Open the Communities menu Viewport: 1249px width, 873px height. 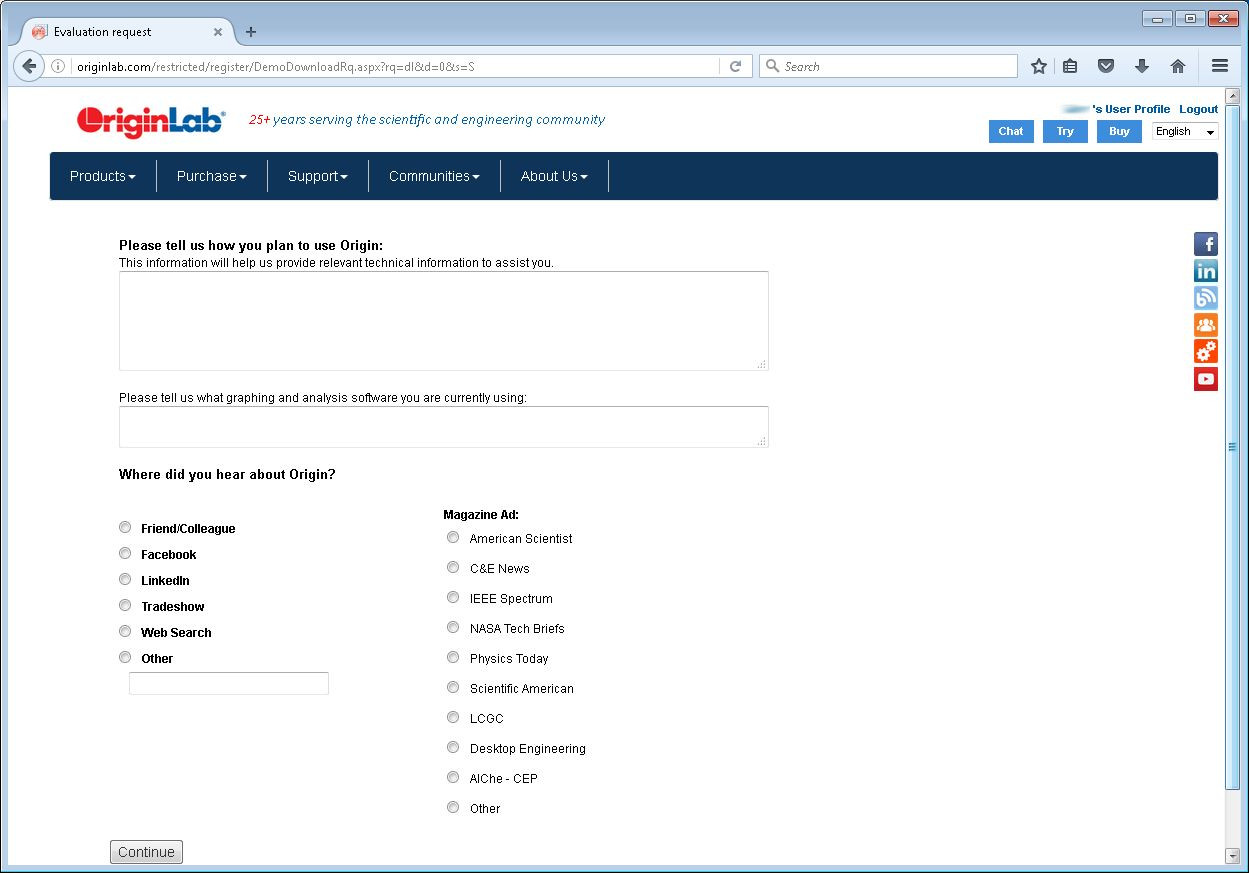[434, 176]
